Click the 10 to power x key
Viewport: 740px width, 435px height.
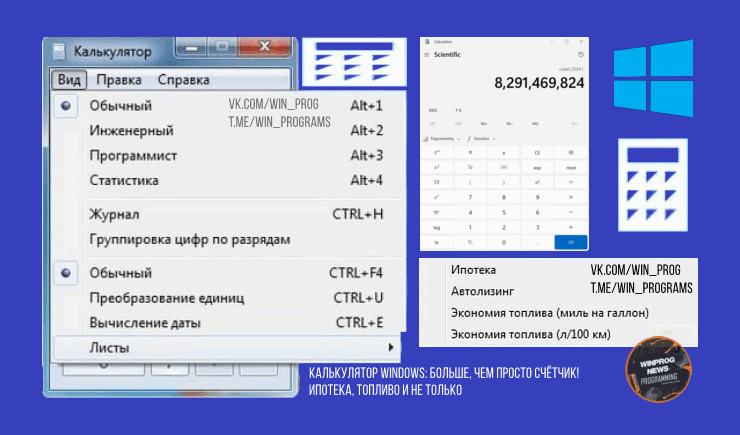click(437, 212)
